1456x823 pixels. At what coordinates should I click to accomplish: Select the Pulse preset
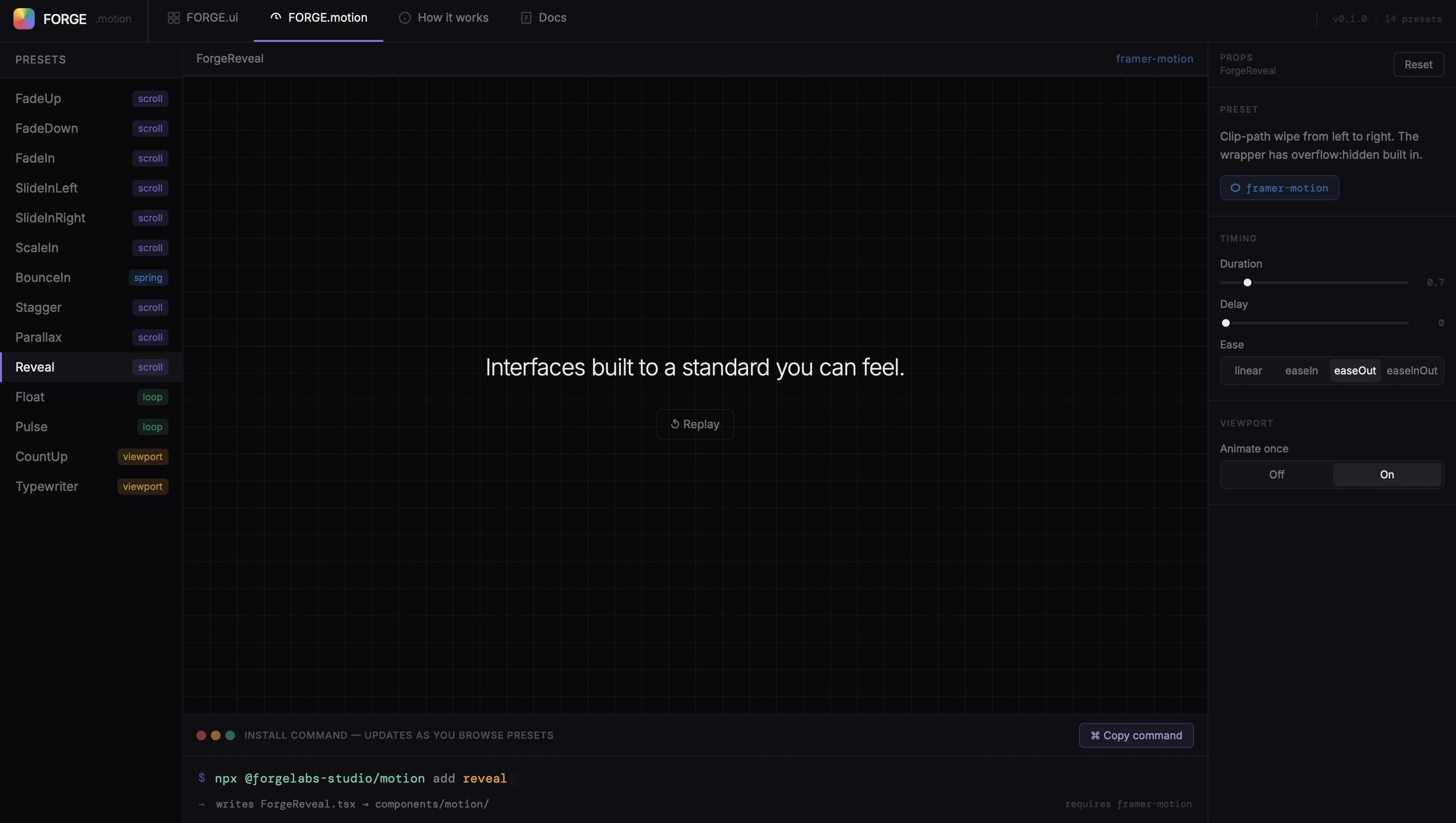91,427
